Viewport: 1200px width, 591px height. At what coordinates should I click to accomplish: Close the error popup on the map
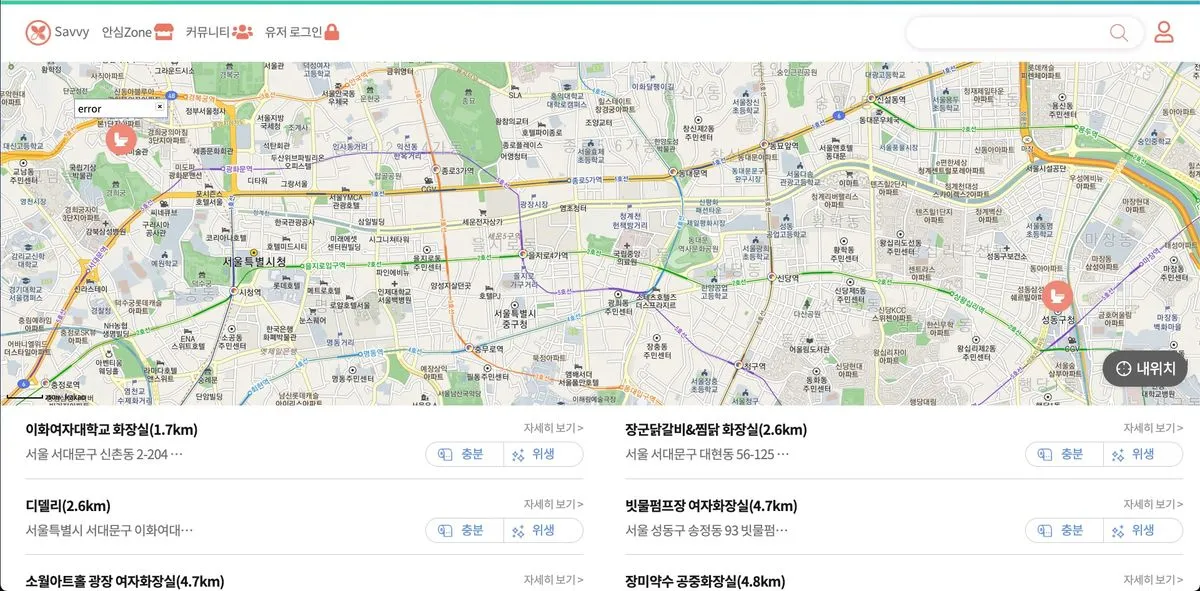(x=160, y=106)
